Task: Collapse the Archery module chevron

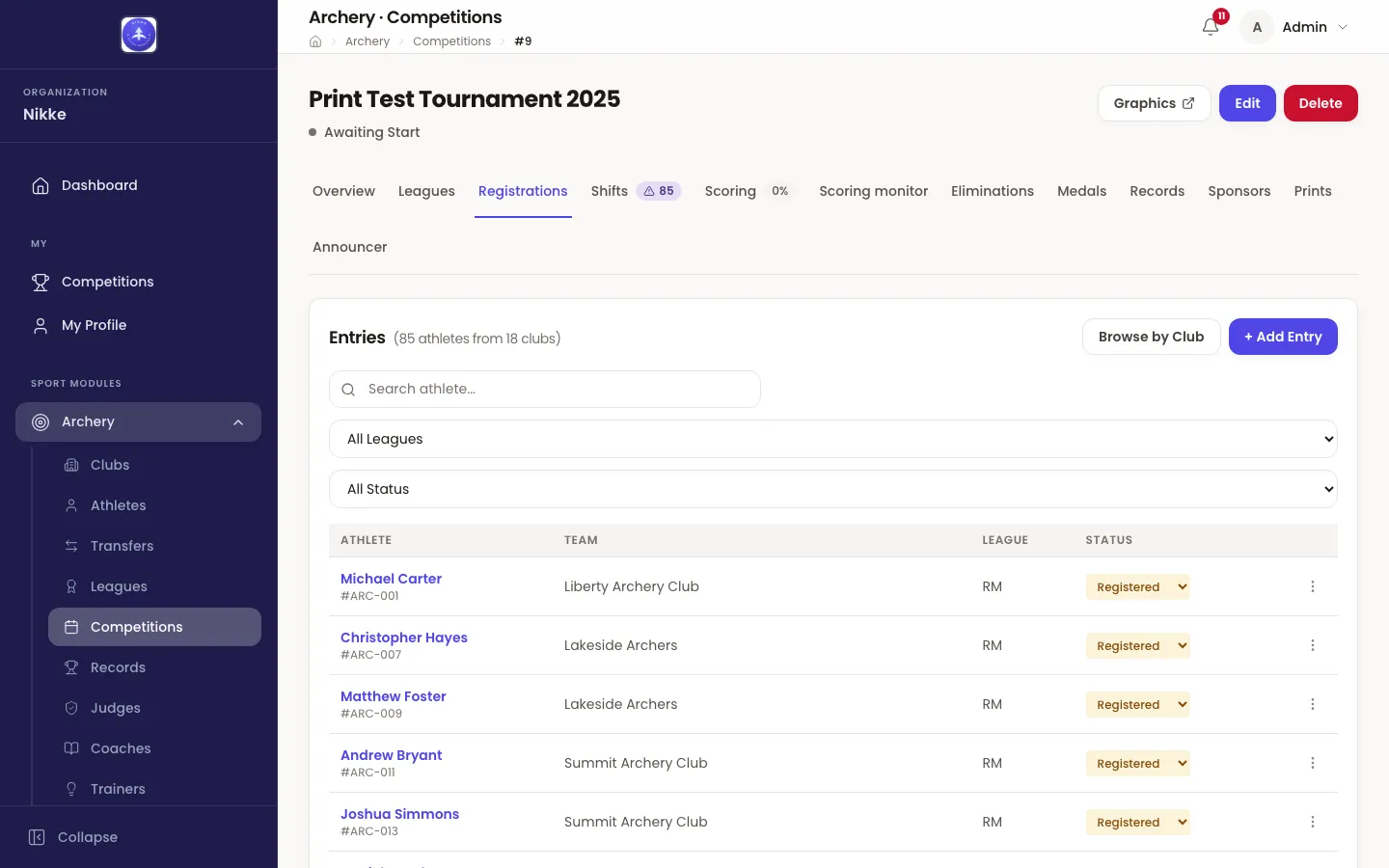Action: tap(238, 422)
